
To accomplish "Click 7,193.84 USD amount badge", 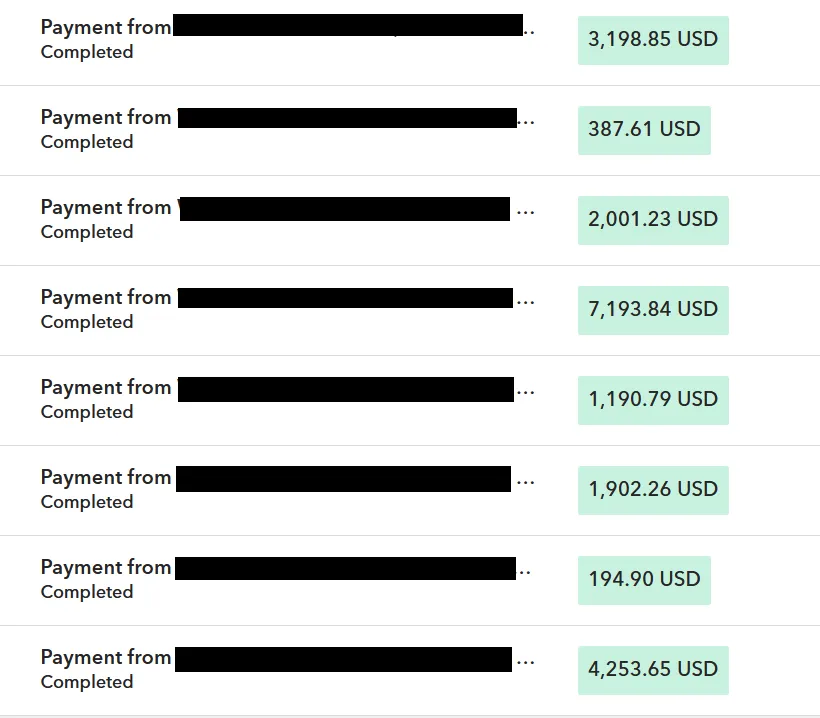I will click(653, 310).
